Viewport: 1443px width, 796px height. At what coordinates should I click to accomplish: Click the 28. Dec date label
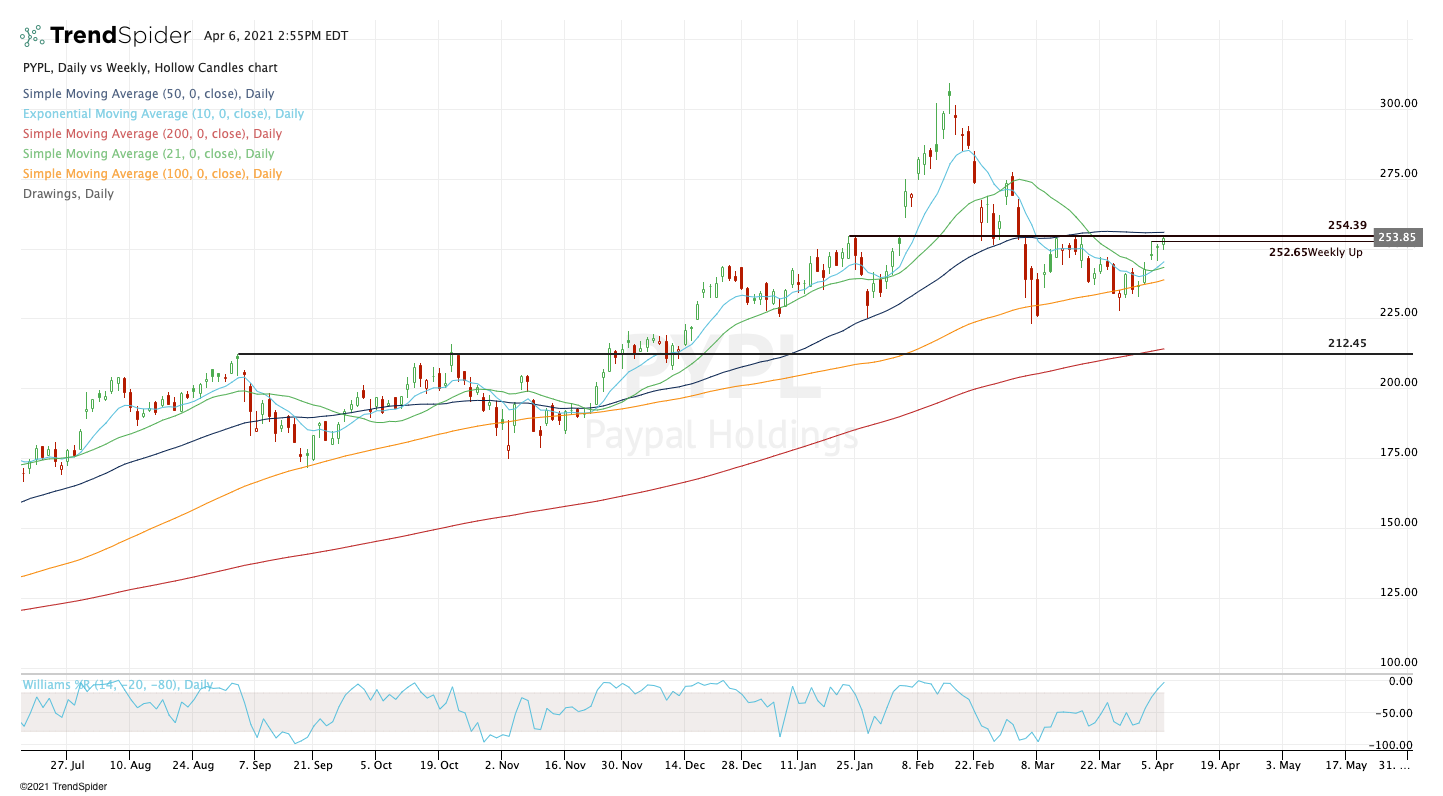[741, 765]
